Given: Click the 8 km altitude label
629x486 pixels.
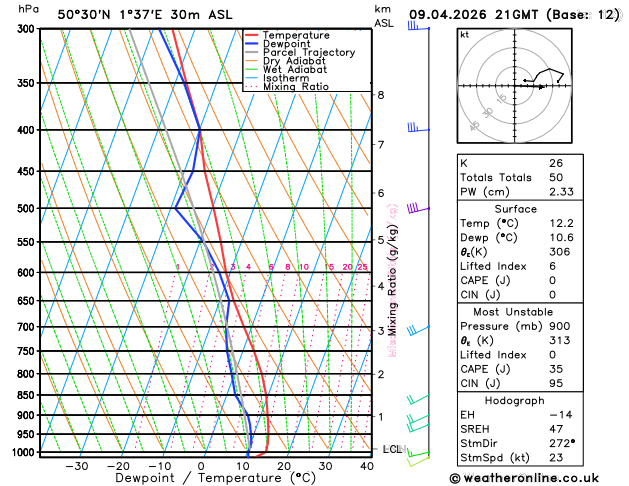Looking at the screenshot, I should click(381, 95).
